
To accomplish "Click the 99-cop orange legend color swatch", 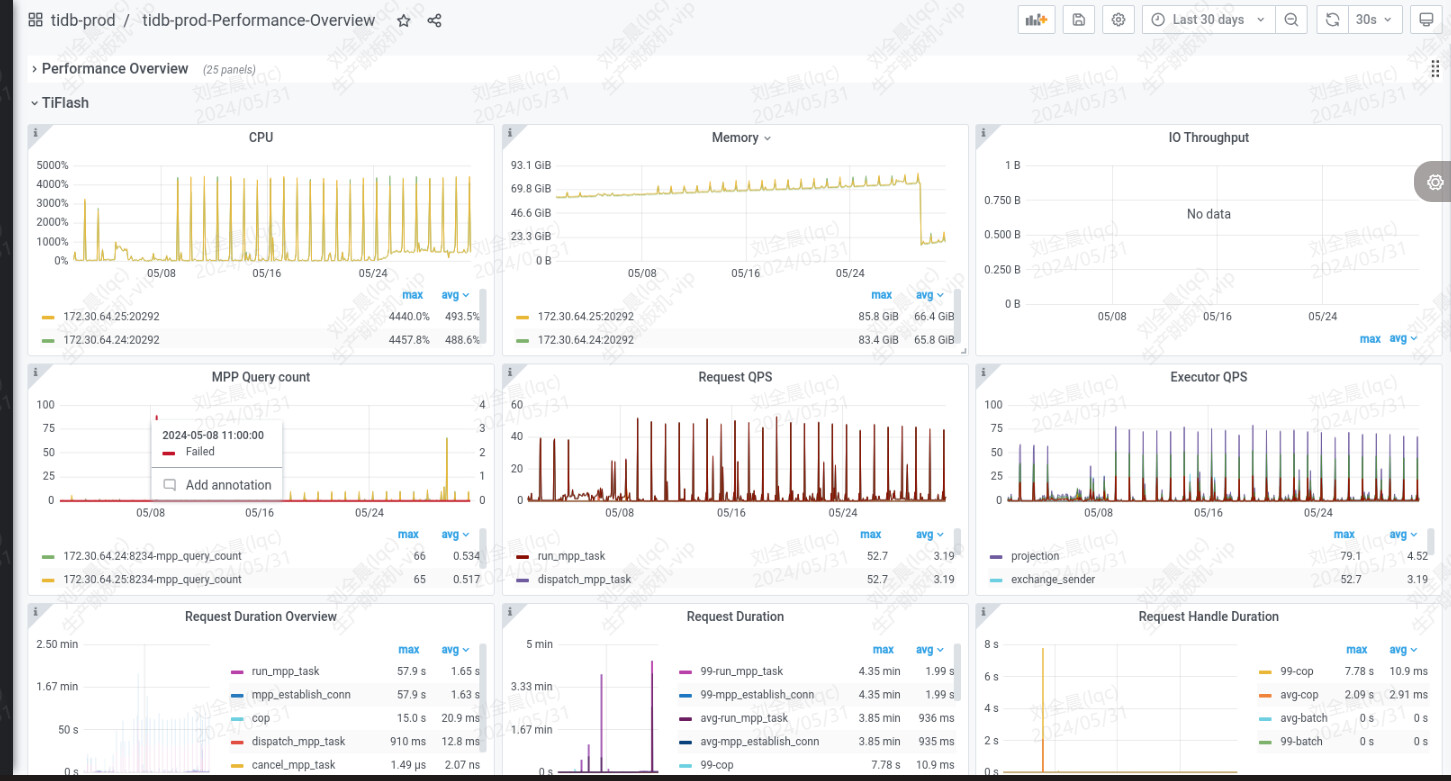I will [x=1265, y=672].
